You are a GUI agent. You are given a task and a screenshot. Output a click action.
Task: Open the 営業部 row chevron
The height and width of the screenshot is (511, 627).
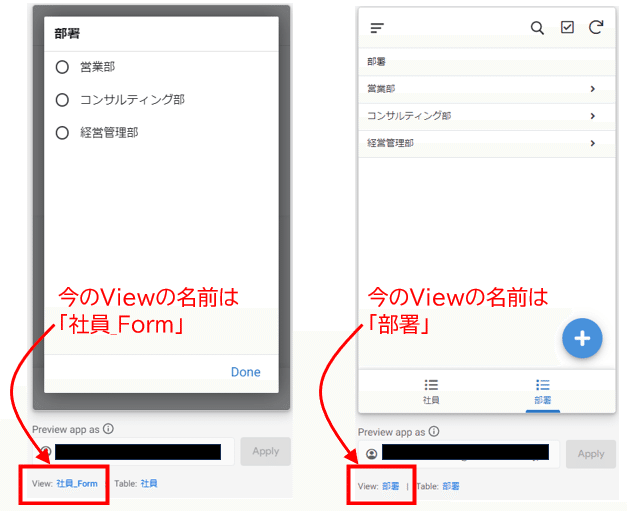pyautogui.click(x=593, y=89)
